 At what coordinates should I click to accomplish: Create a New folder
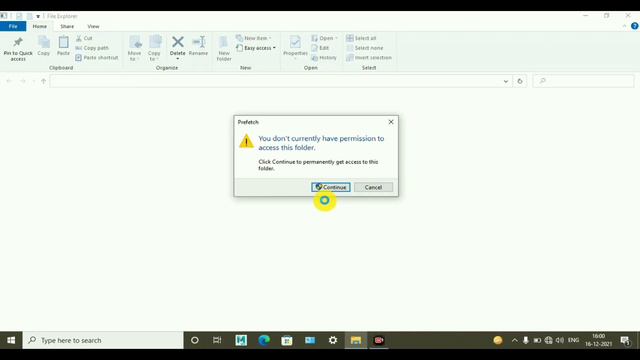(x=224, y=49)
